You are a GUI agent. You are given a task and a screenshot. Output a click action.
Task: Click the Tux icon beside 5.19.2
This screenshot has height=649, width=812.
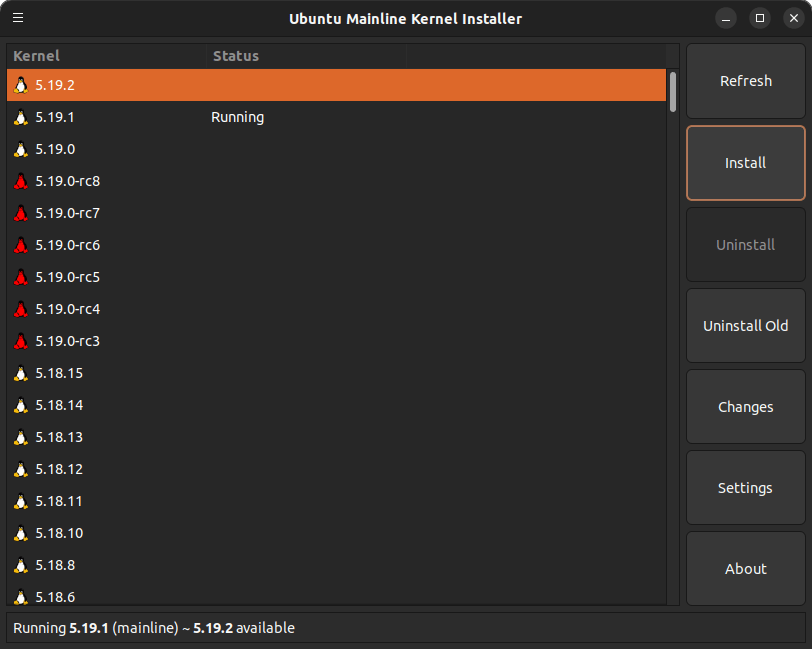pyautogui.click(x=21, y=85)
